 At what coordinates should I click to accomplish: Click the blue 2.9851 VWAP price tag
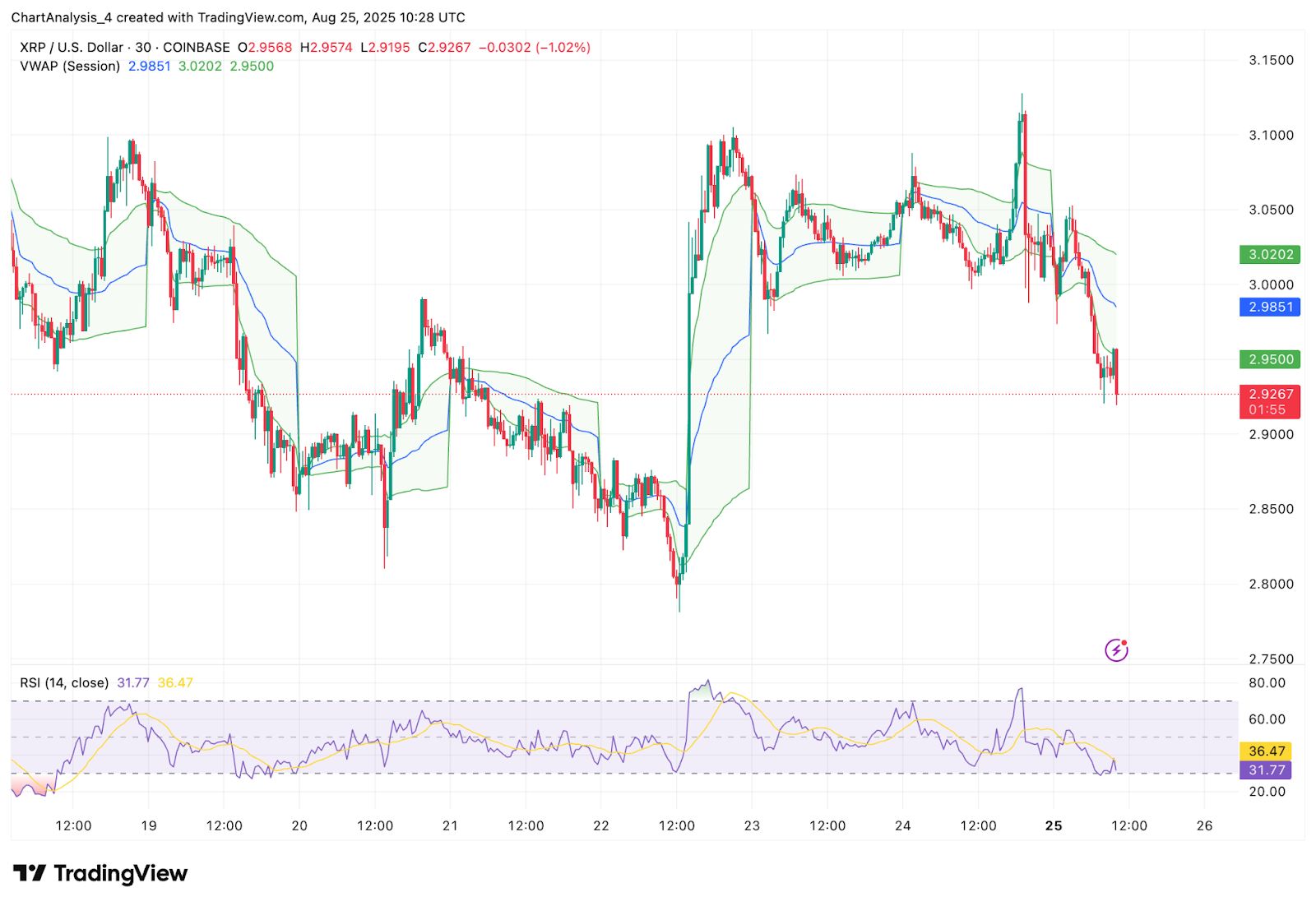1271,307
